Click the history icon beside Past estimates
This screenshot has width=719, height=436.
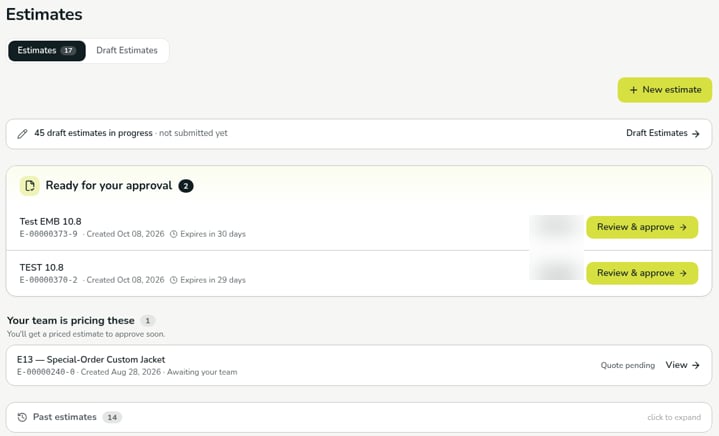(x=22, y=417)
